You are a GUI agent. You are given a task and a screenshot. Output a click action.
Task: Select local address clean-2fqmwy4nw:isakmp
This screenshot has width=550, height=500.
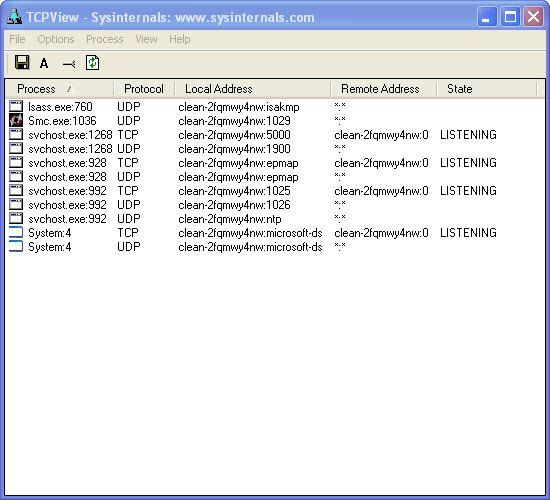[x=239, y=107]
